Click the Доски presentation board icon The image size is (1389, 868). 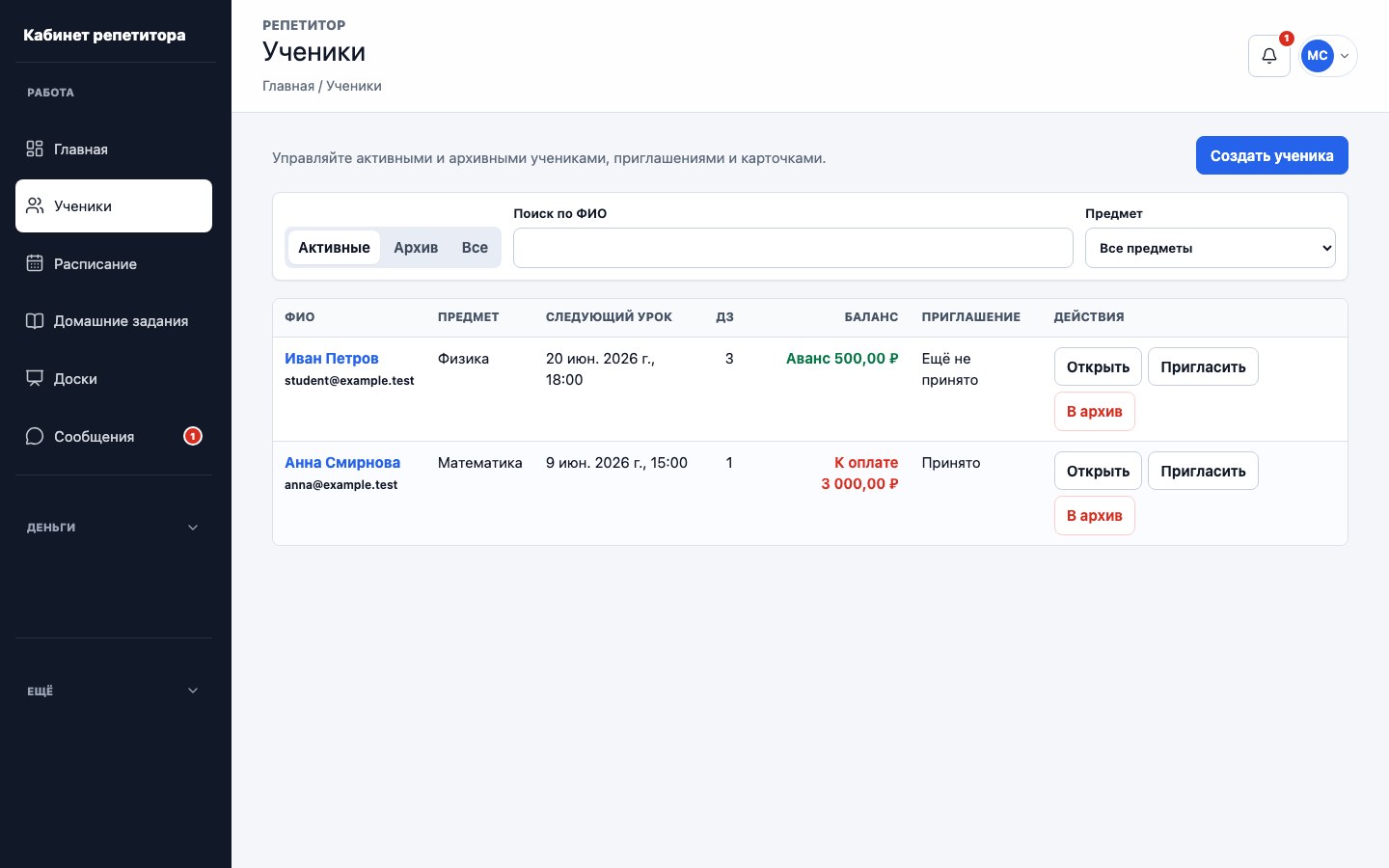coord(35,378)
